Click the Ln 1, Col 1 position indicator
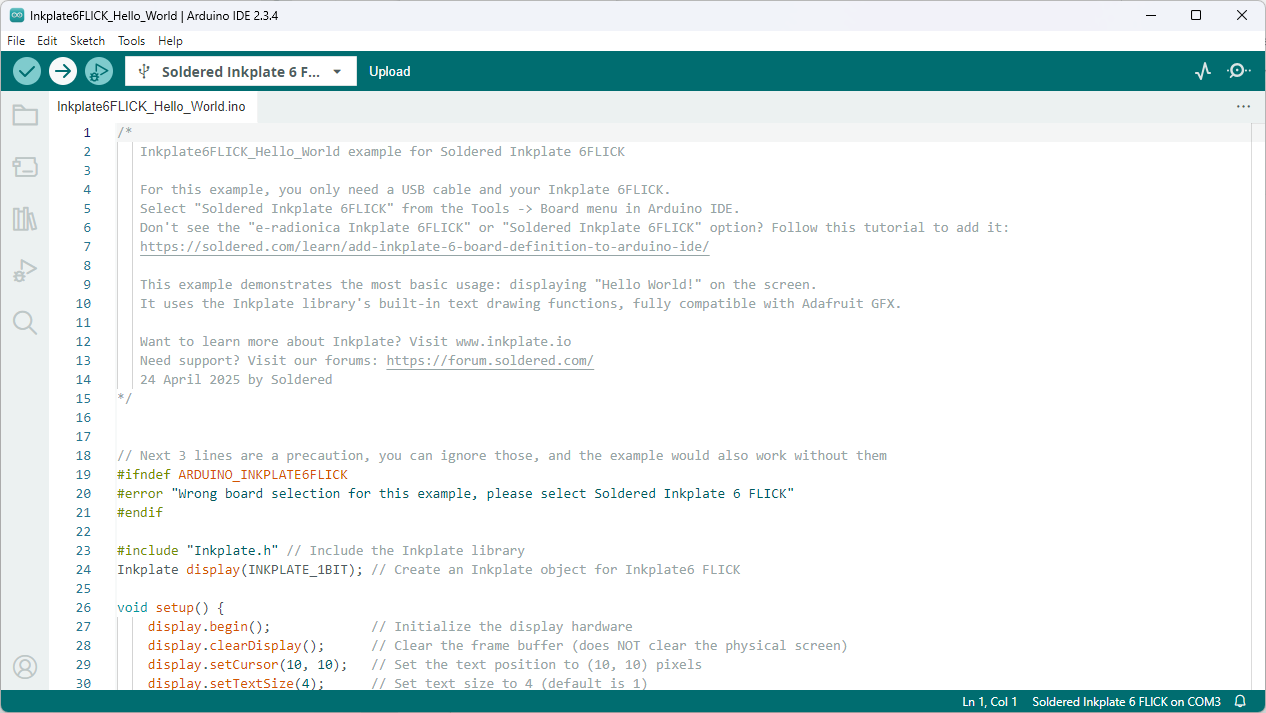Viewport: 1266px width, 713px height. coord(989,702)
